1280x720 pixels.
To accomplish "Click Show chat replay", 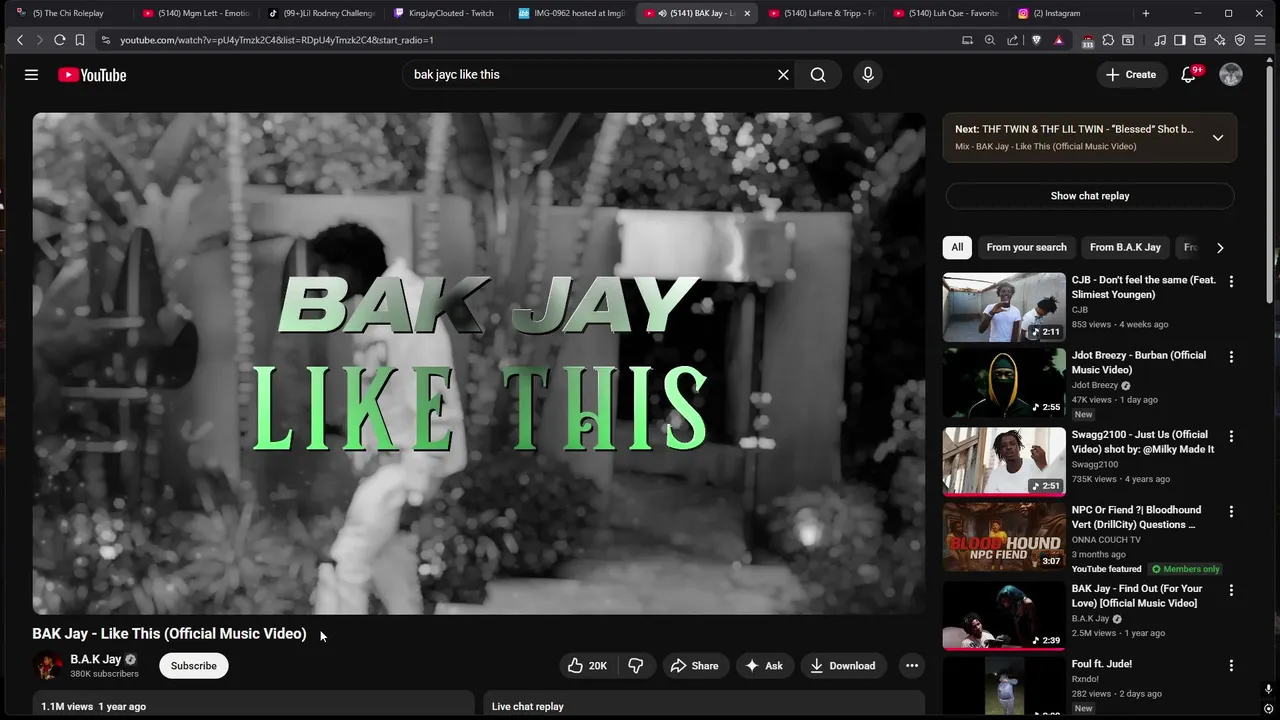I will pos(1090,196).
